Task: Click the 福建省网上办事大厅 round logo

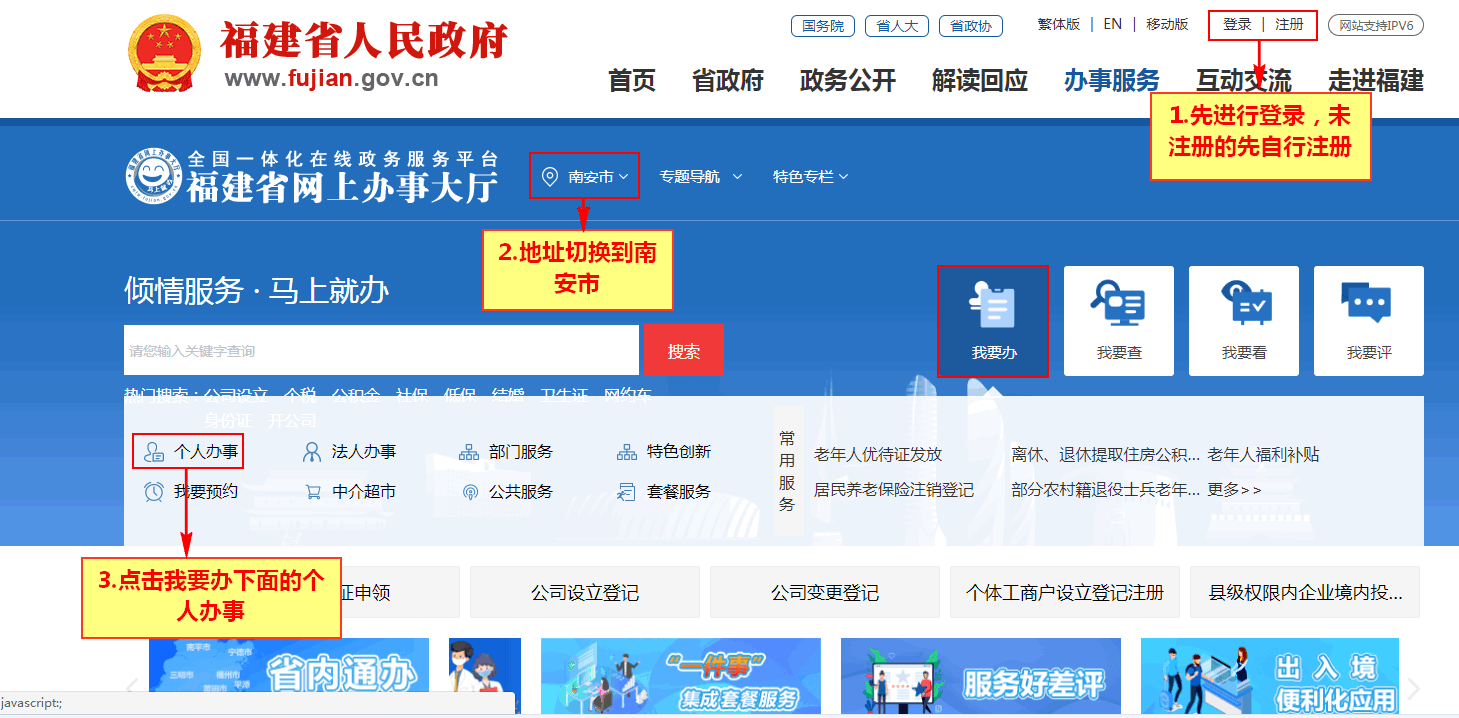Action: click(x=154, y=176)
